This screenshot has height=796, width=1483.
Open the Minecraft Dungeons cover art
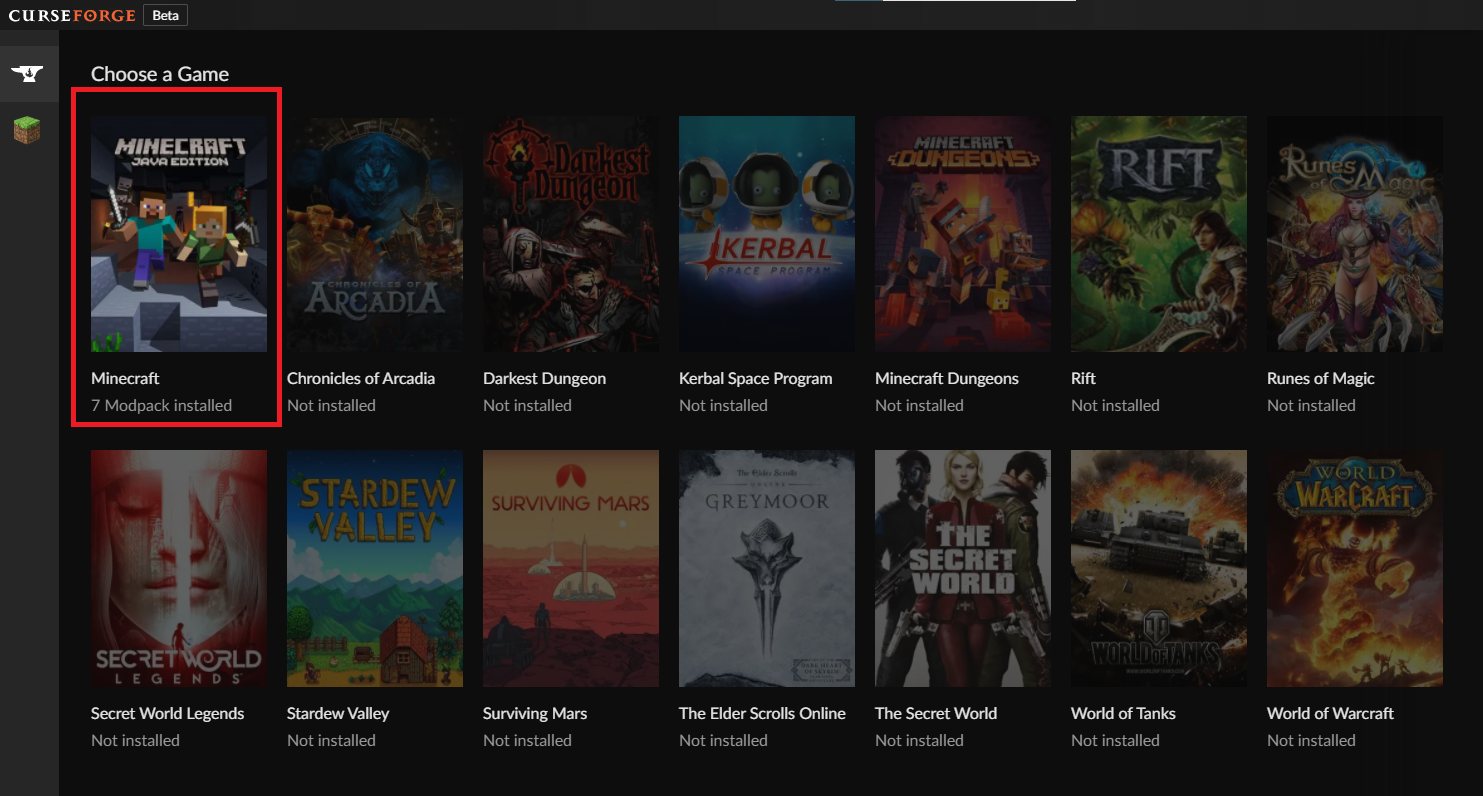(x=963, y=234)
